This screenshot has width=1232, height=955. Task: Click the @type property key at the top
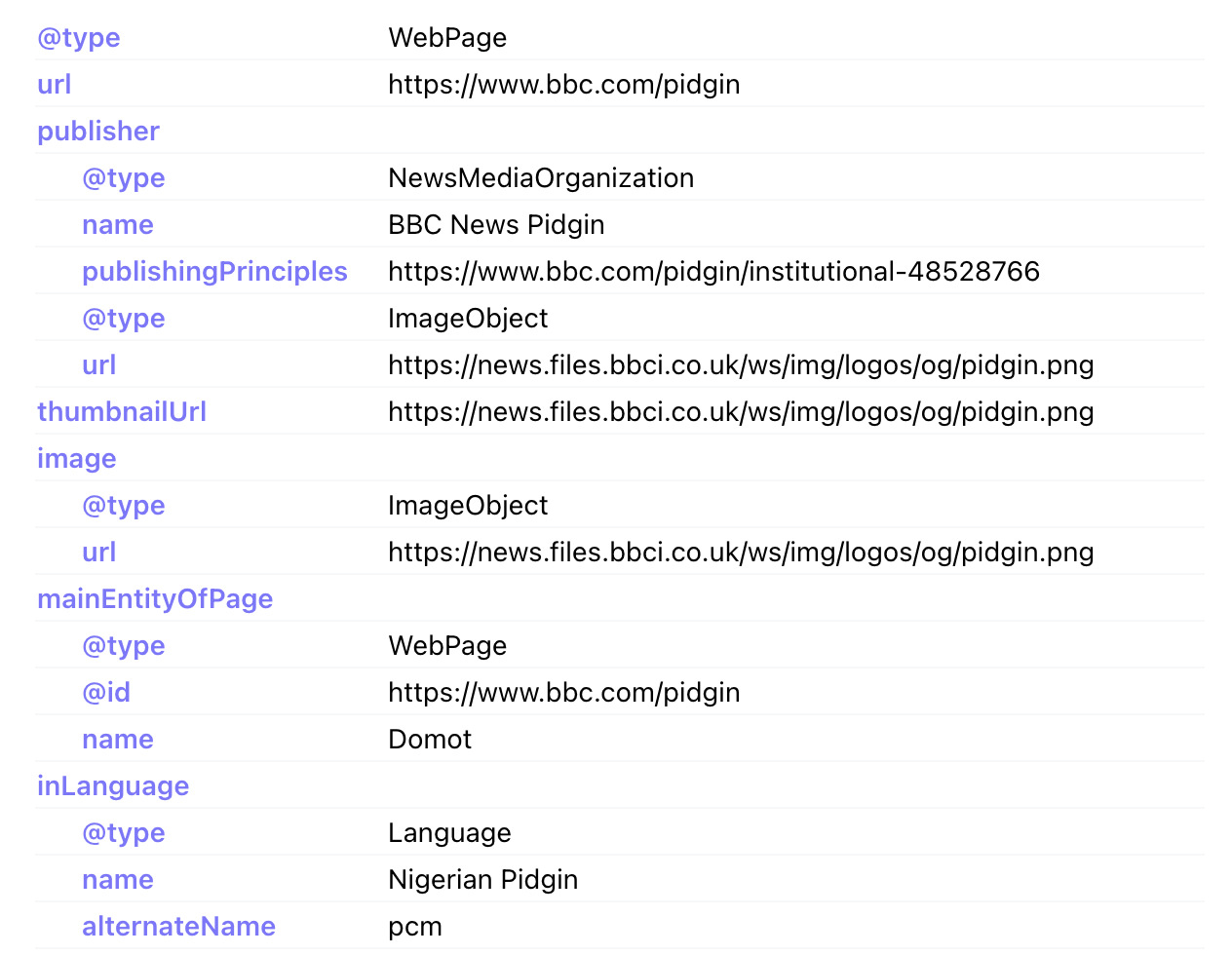[78, 37]
